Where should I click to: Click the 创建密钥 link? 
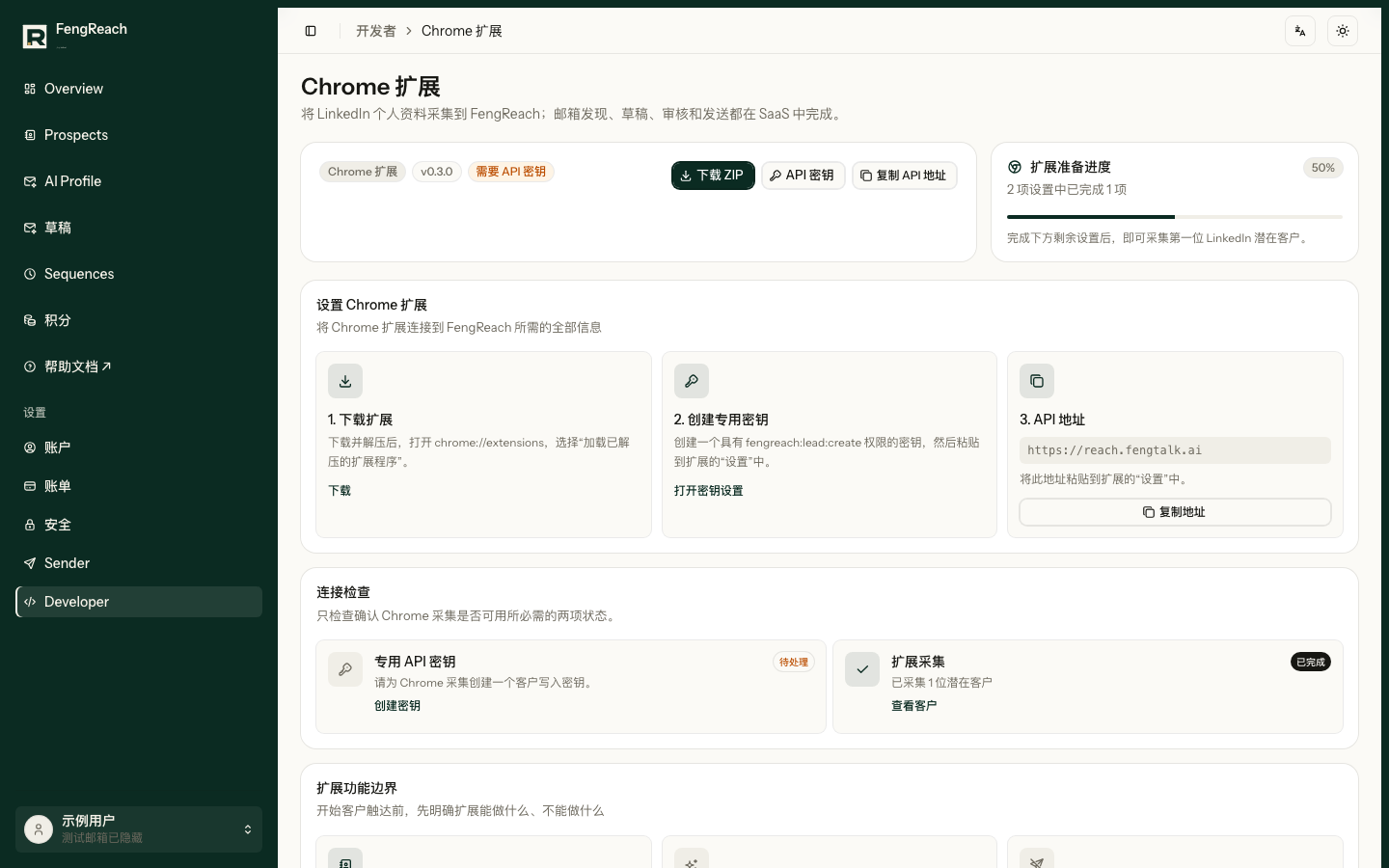click(397, 706)
